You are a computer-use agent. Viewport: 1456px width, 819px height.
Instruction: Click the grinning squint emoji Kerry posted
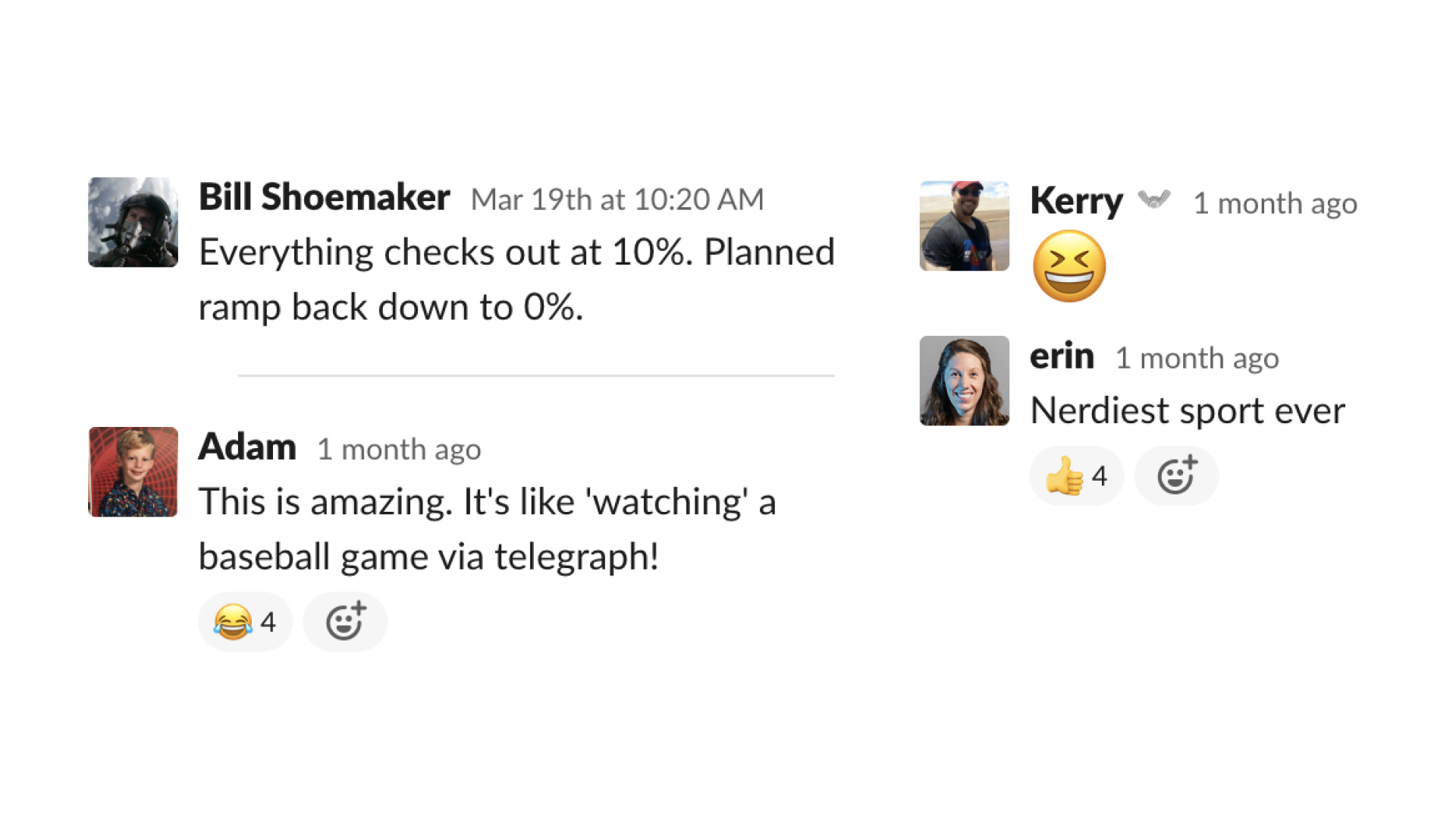point(1069,266)
